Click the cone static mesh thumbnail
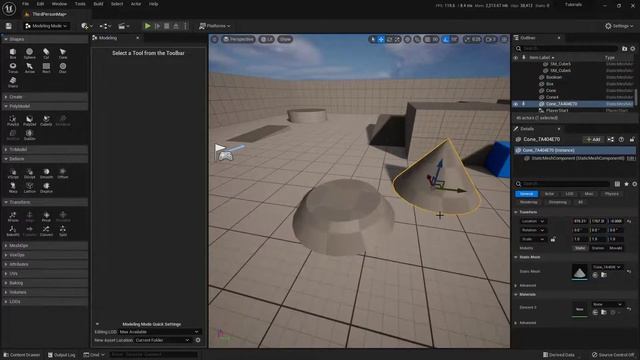Screen dimensions: 640x360 click(580, 272)
